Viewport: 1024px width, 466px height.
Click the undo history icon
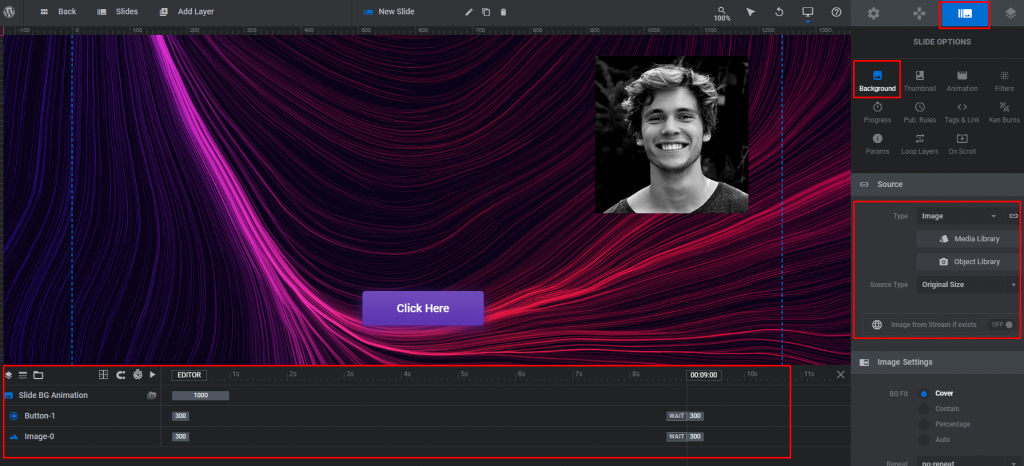[779, 12]
